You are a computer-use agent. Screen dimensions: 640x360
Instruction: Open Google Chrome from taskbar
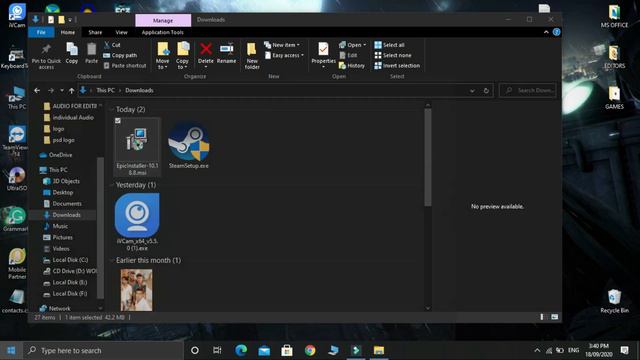(x=310, y=350)
